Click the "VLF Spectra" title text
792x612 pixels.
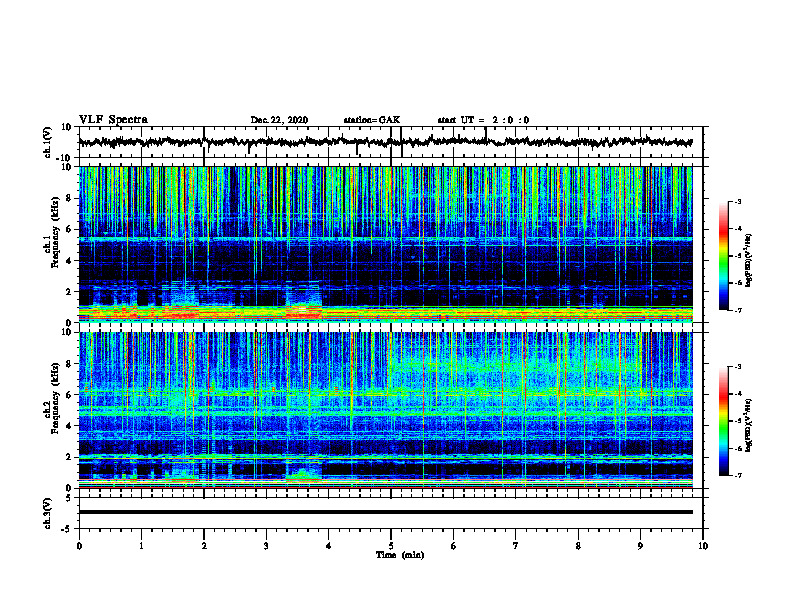coord(113,120)
